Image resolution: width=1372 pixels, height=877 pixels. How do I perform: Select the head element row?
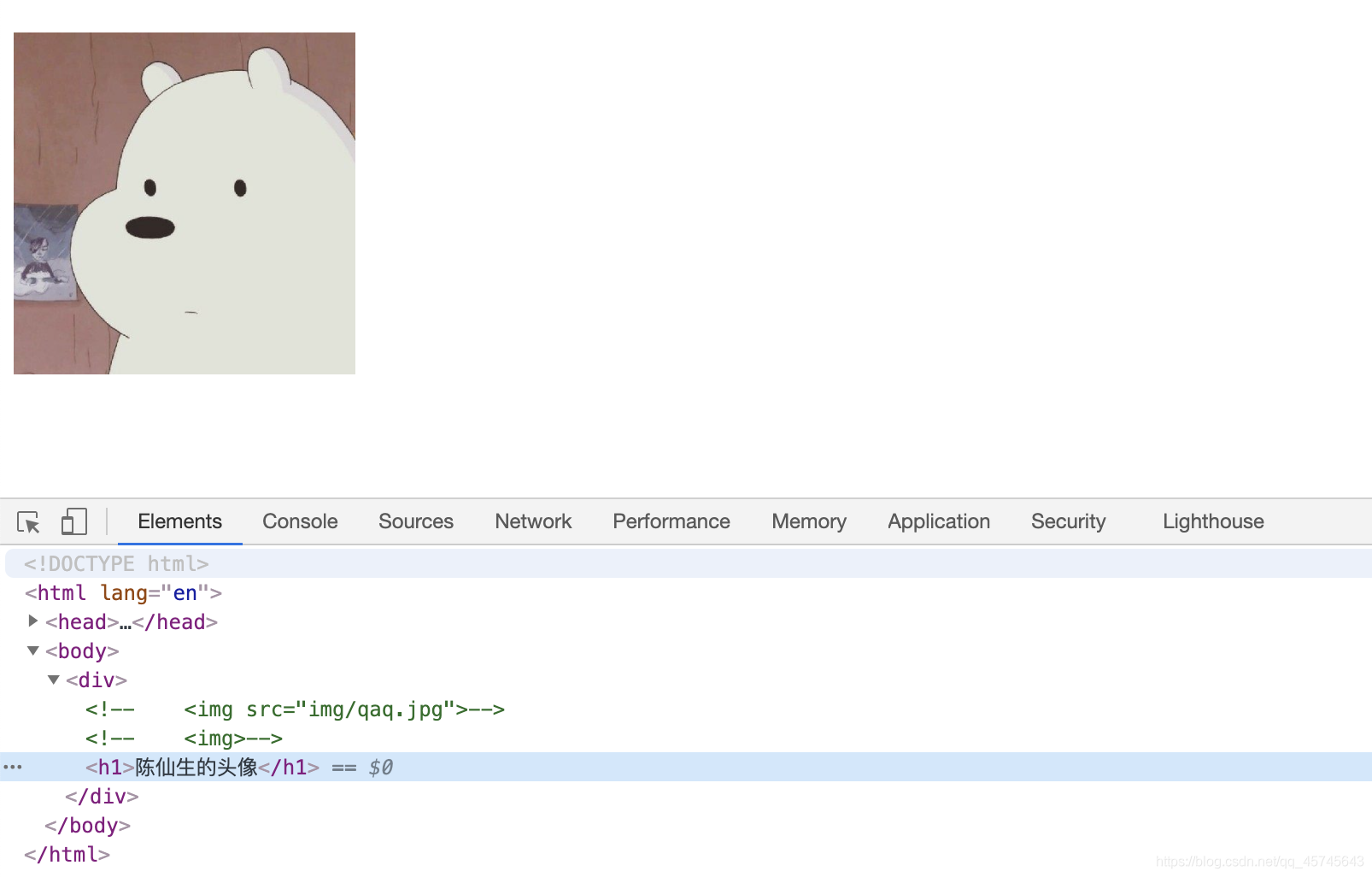click(x=132, y=622)
